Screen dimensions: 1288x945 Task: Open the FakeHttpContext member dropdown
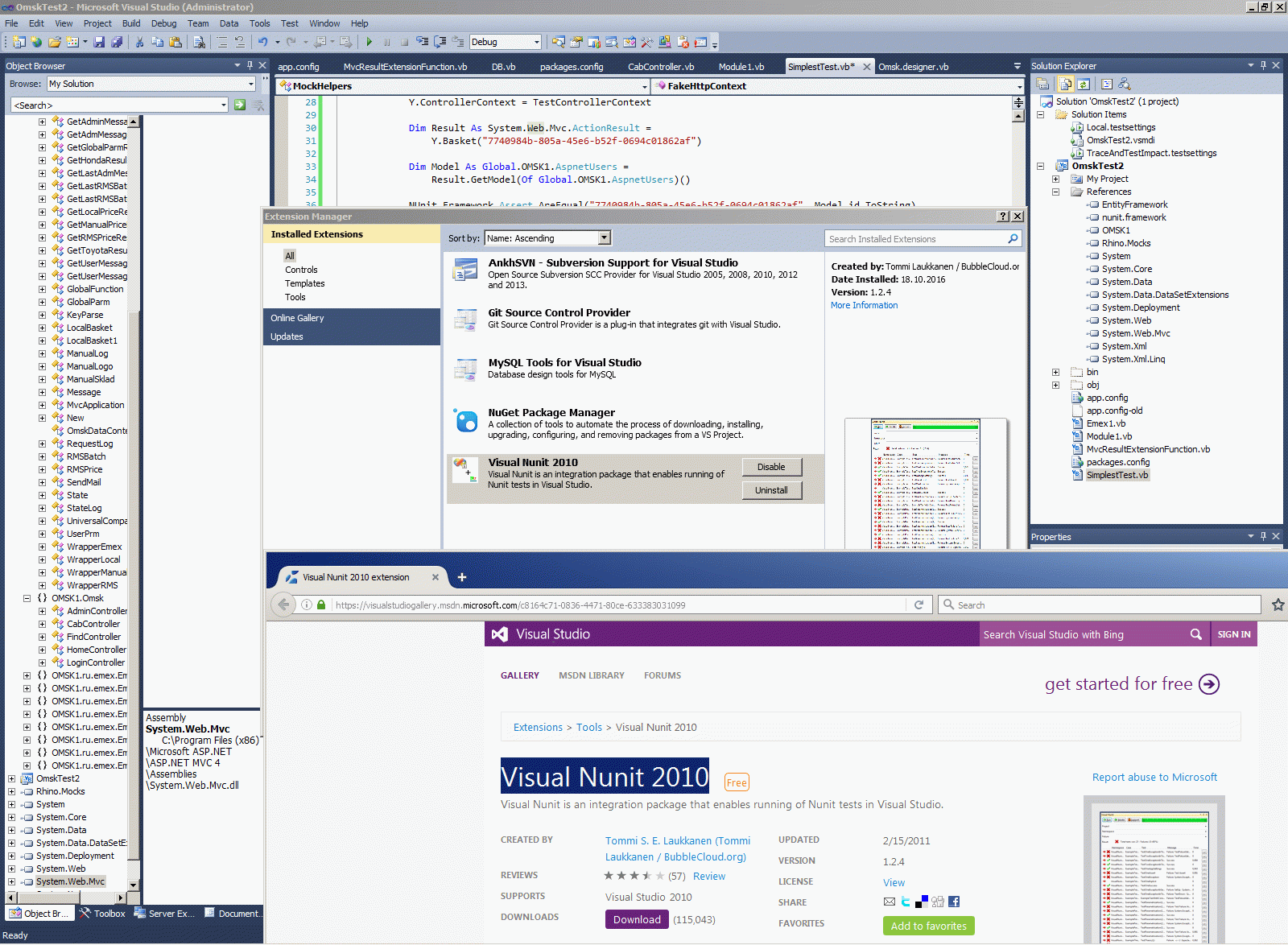click(x=1019, y=86)
